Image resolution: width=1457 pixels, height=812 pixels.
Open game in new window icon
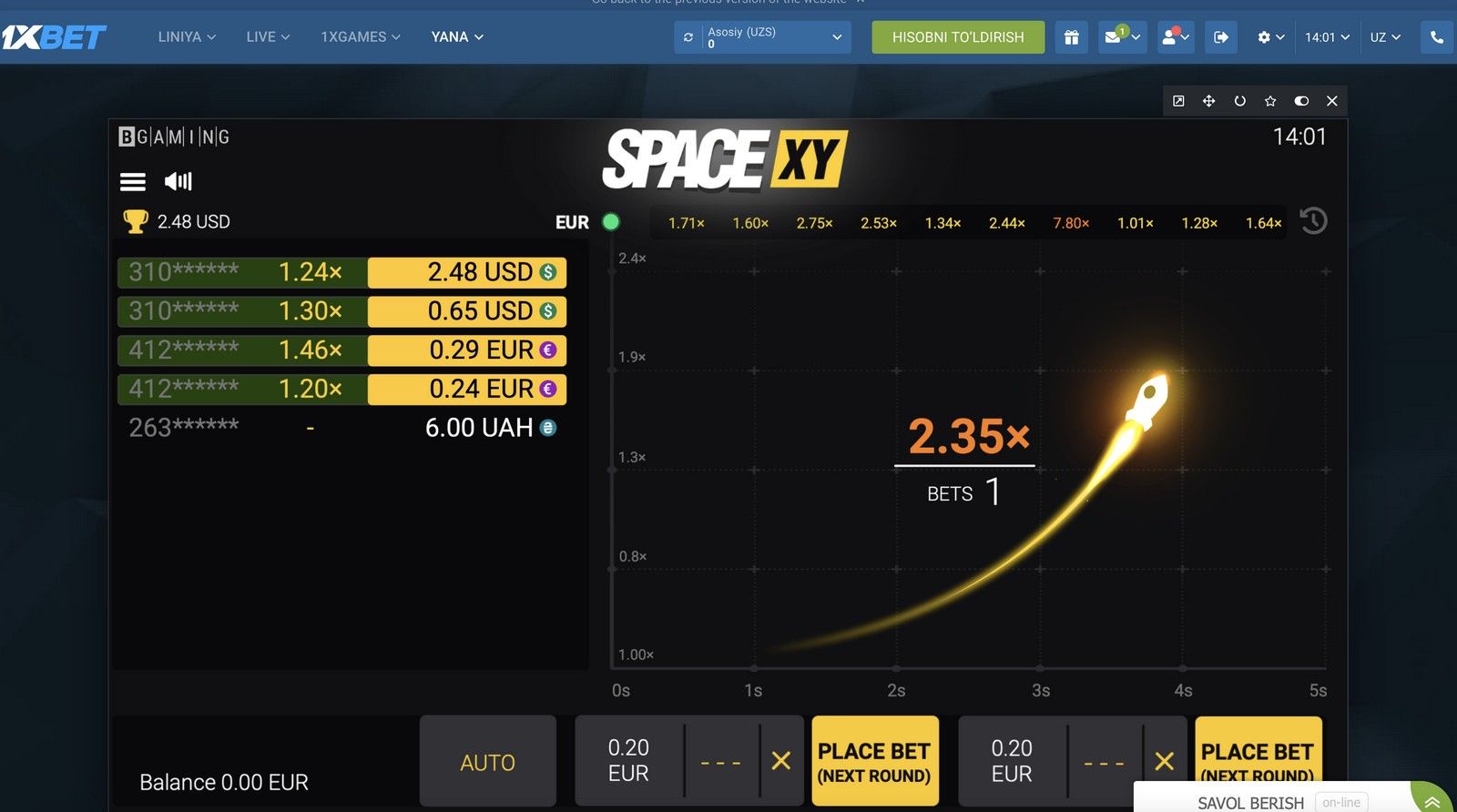coord(1178,101)
